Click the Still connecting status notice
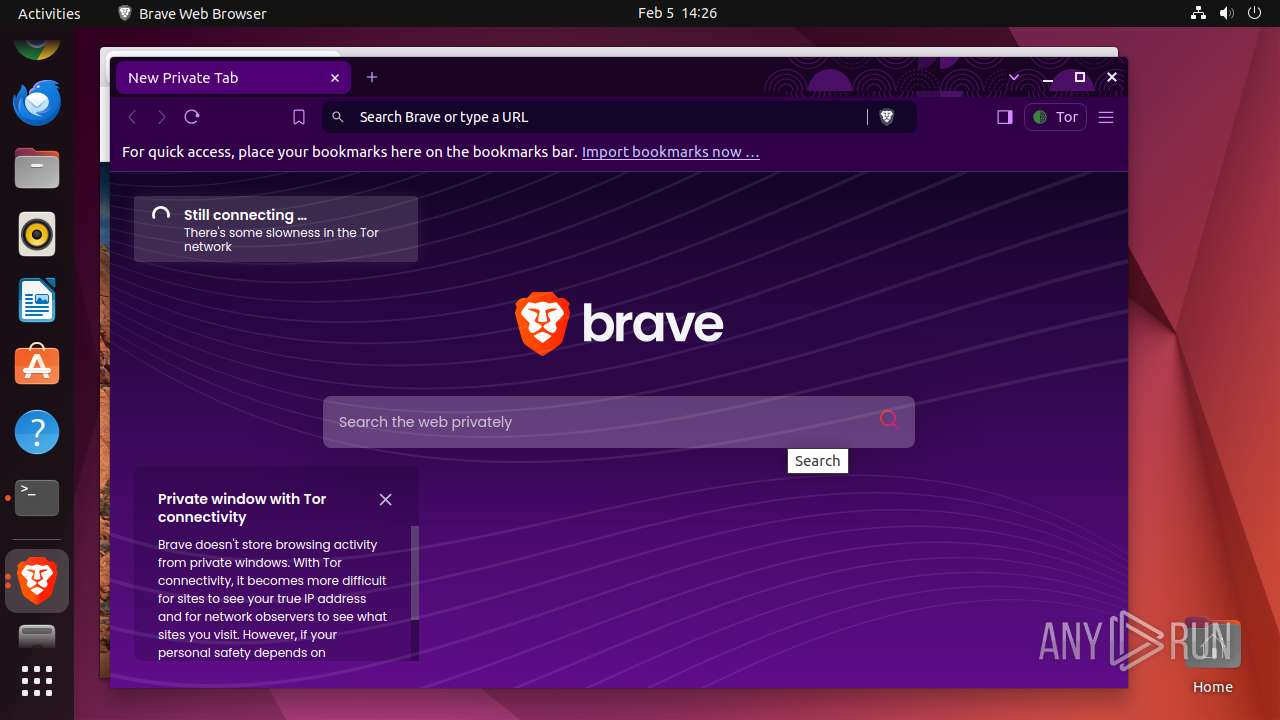Image resolution: width=1280 pixels, height=720 pixels. click(276, 229)
